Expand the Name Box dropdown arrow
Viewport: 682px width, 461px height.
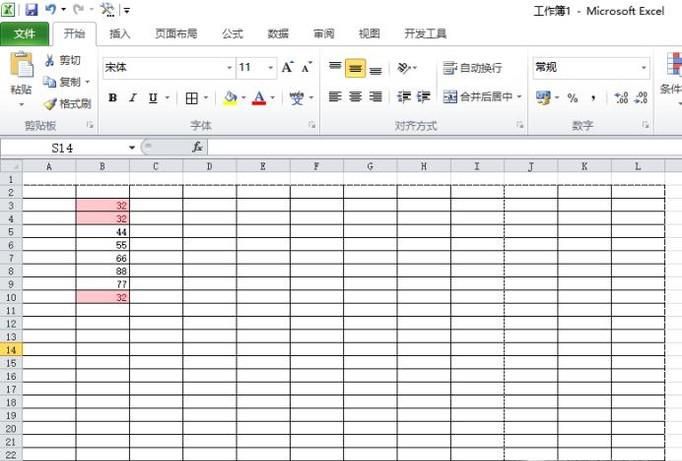[x=132, y=148]
